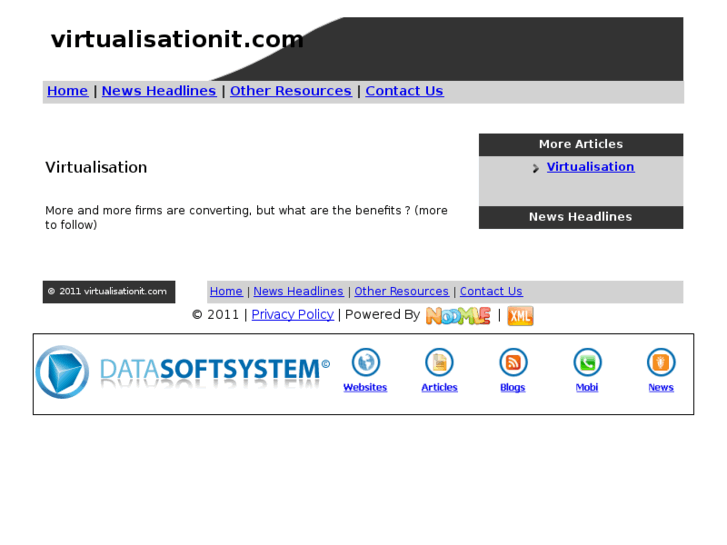Open the footer News Headlines link

[x=298, y=291]
